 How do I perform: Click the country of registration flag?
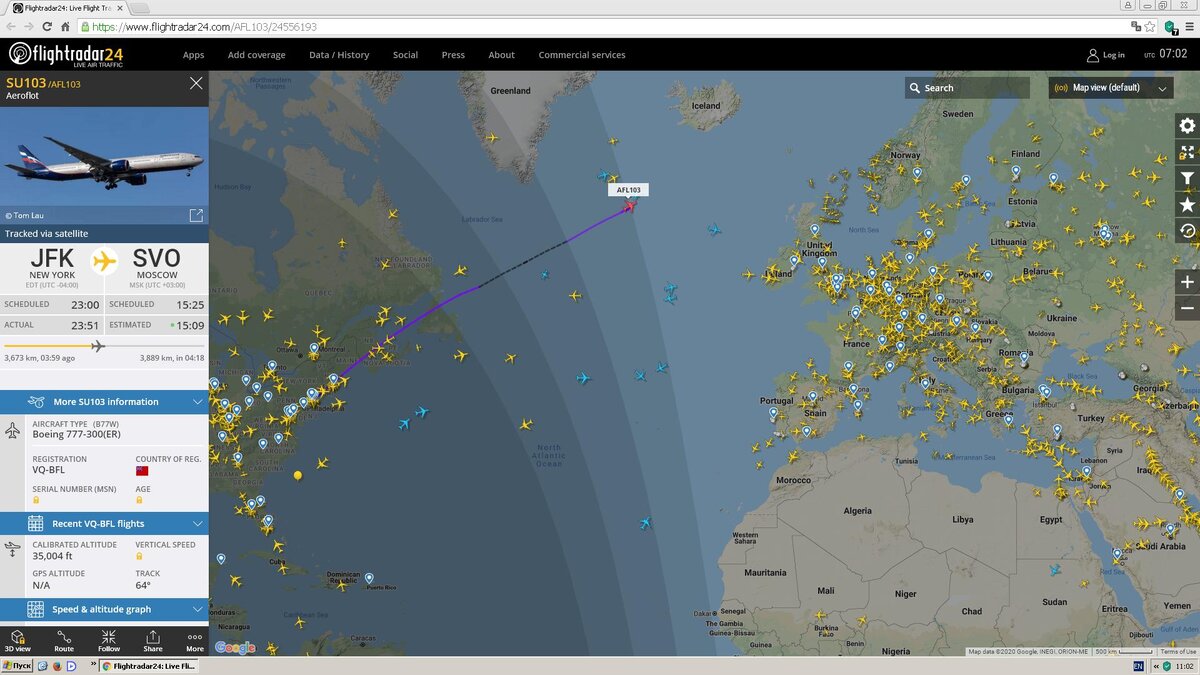[x=142, y=470]
